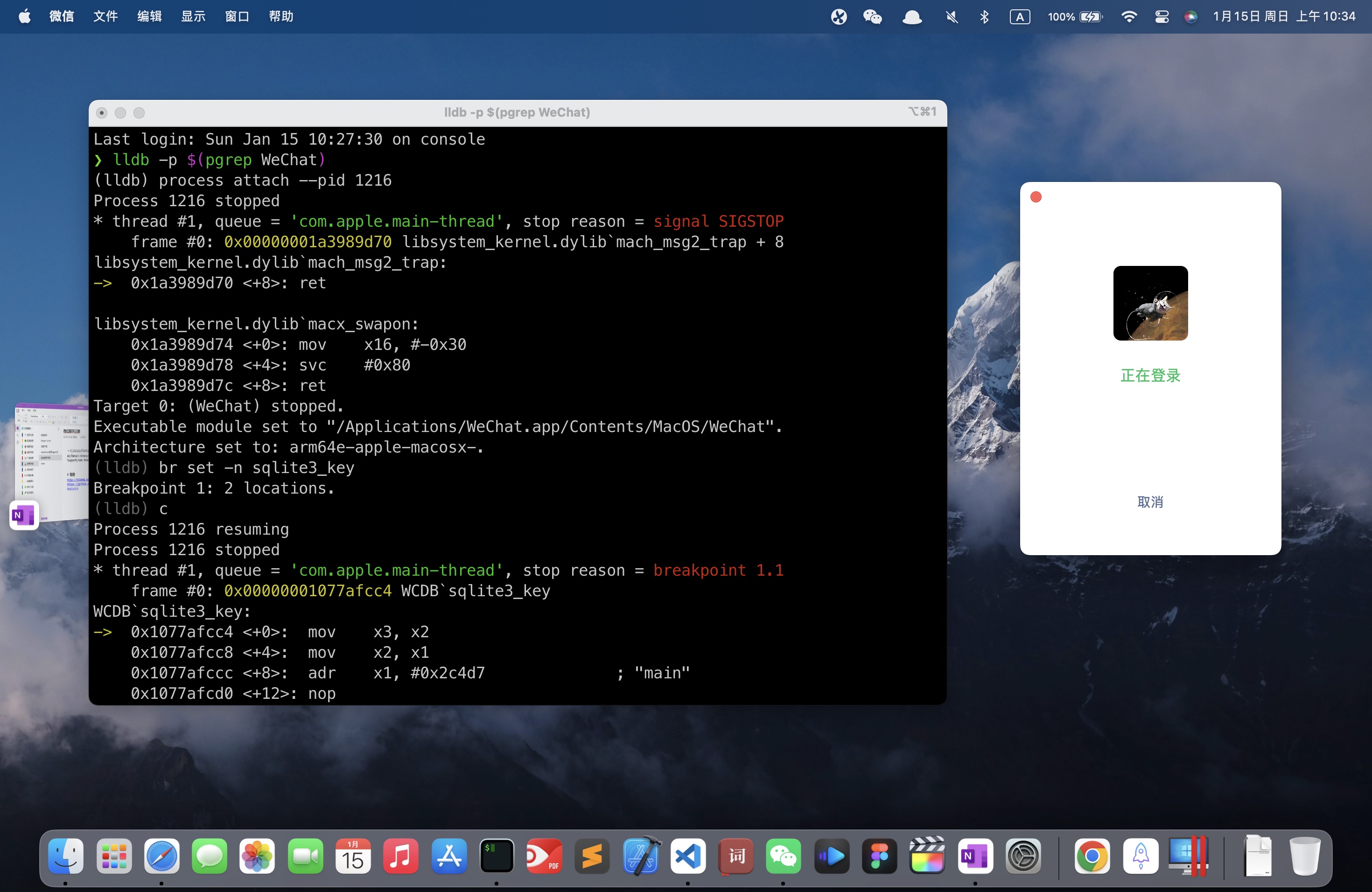Open Calendar from the Dock
Viewport: 1372px width, 892px height.
tap(353, 856)
